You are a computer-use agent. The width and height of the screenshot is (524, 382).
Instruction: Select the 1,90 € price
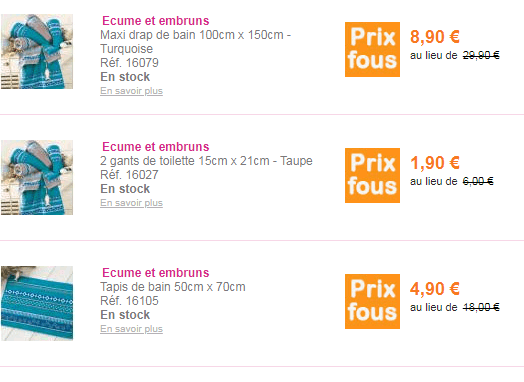(x=435, y=163)
